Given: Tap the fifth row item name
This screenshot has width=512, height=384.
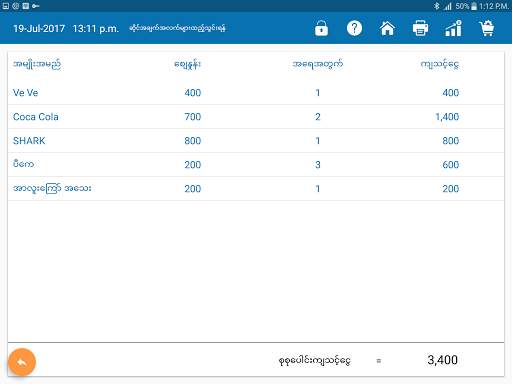Looking at the screenshot, I should click(x=52, y=188).
